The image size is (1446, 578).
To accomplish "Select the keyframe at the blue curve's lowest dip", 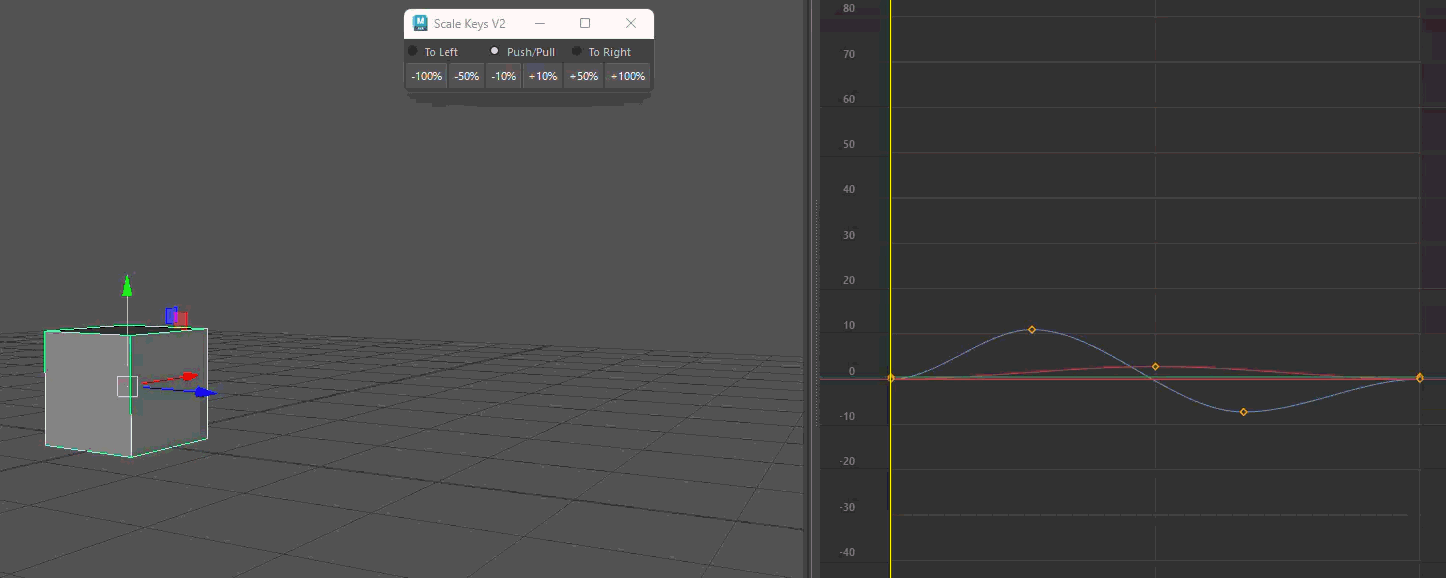I will point(1243,410).
